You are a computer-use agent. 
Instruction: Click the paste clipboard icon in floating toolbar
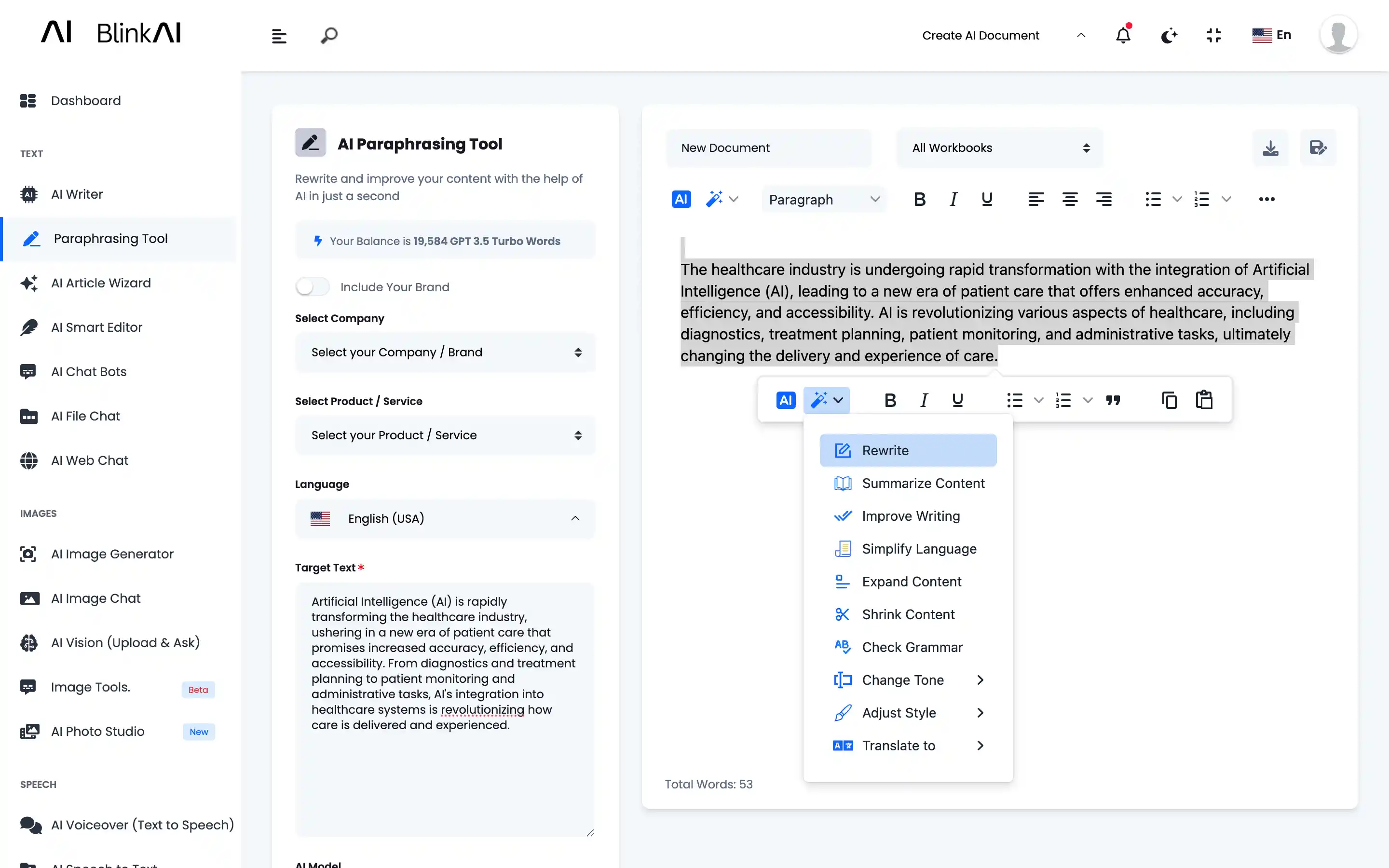coord(1204,400)
